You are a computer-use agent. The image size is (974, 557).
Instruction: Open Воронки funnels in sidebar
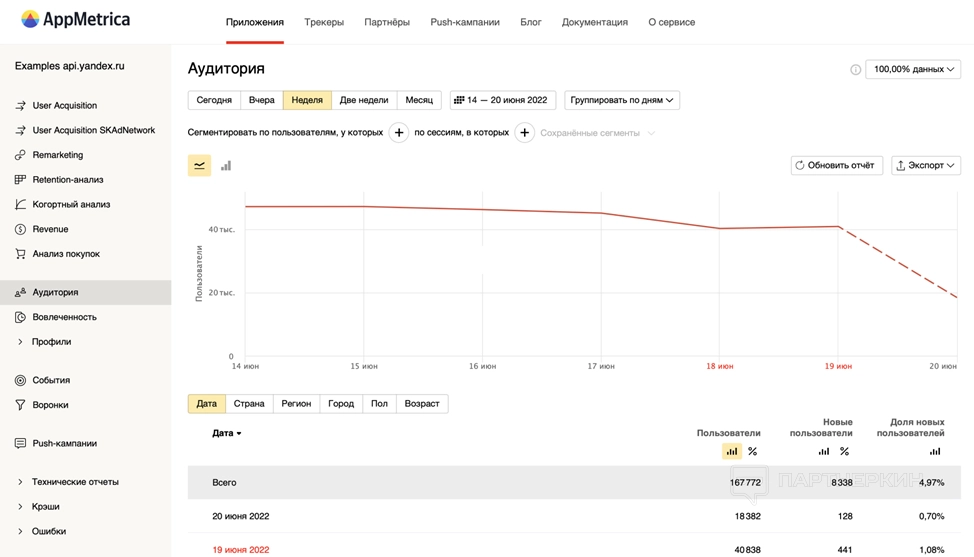[x=50, y=405]
